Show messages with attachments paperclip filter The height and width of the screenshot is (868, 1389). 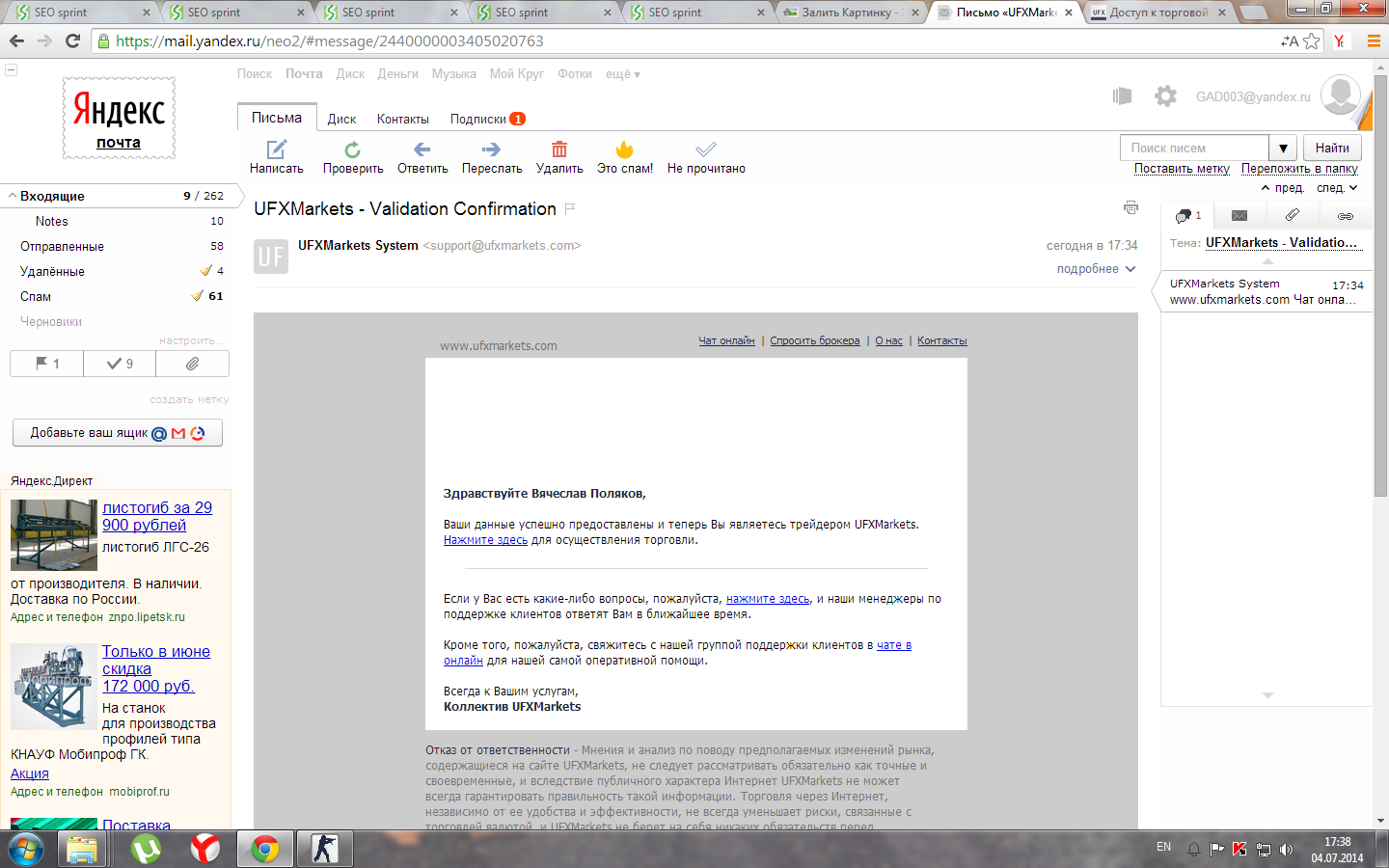coord(193,364)
